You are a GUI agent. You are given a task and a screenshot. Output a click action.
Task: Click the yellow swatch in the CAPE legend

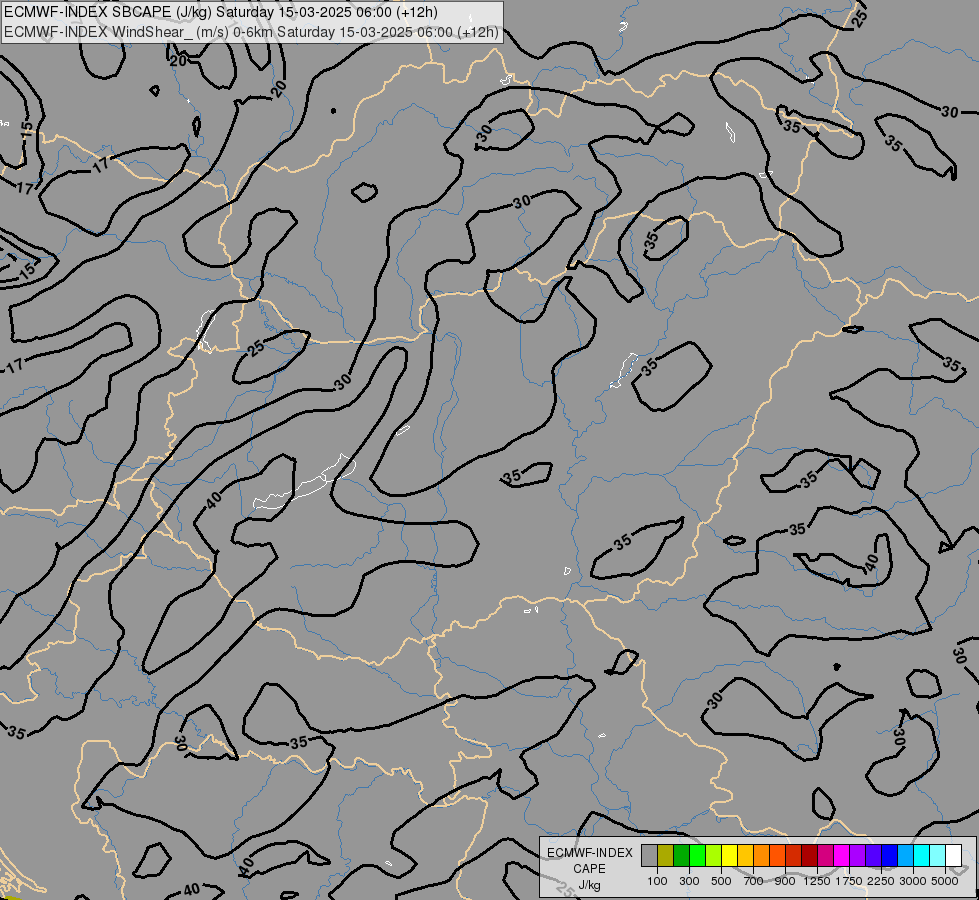click(730, 855)
